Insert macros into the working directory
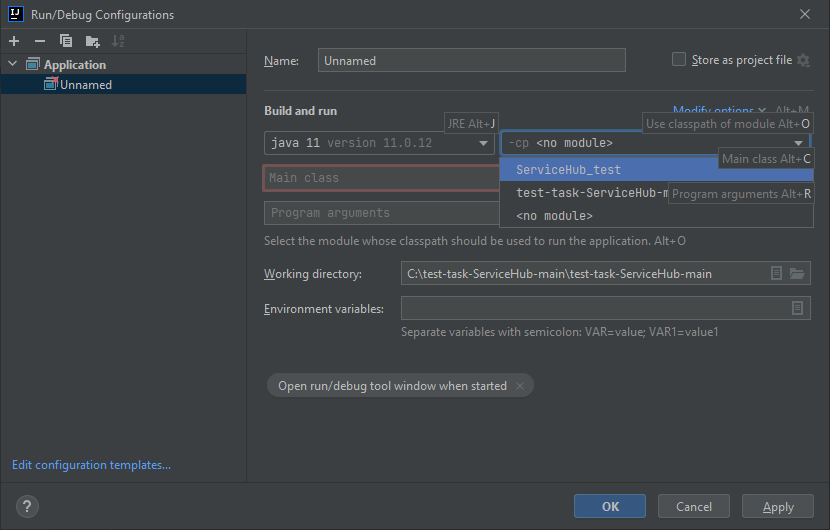This screenshot has width=830, height=530. (x=776, y=273)
